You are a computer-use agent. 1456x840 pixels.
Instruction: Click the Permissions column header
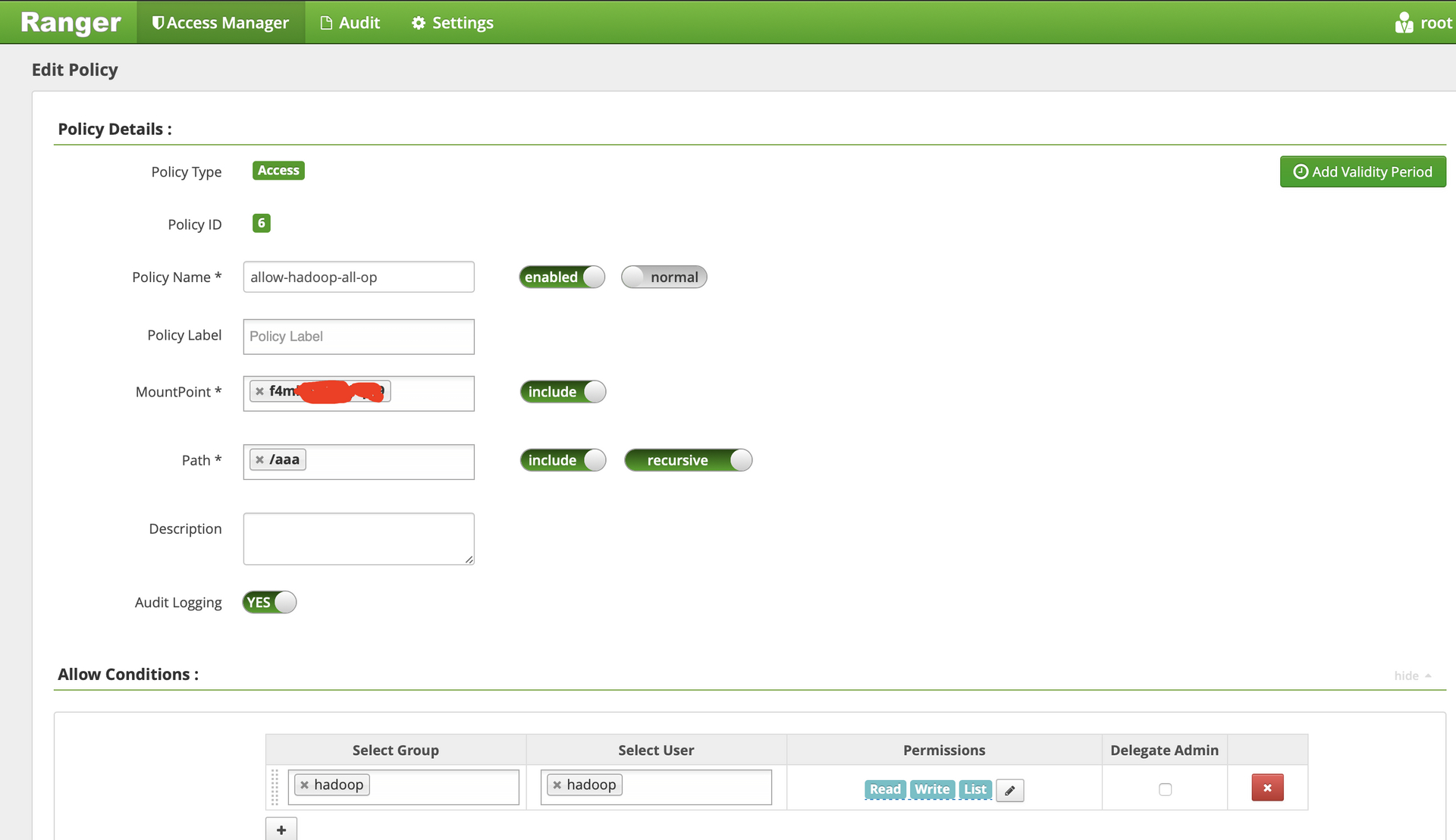(944, 750)
